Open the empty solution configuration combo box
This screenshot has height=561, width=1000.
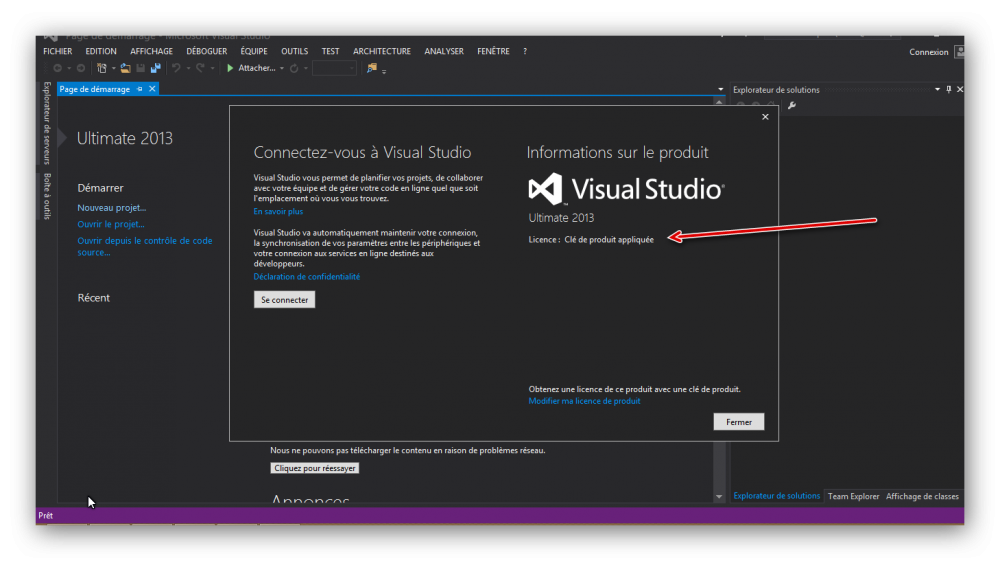click(334, 68)
